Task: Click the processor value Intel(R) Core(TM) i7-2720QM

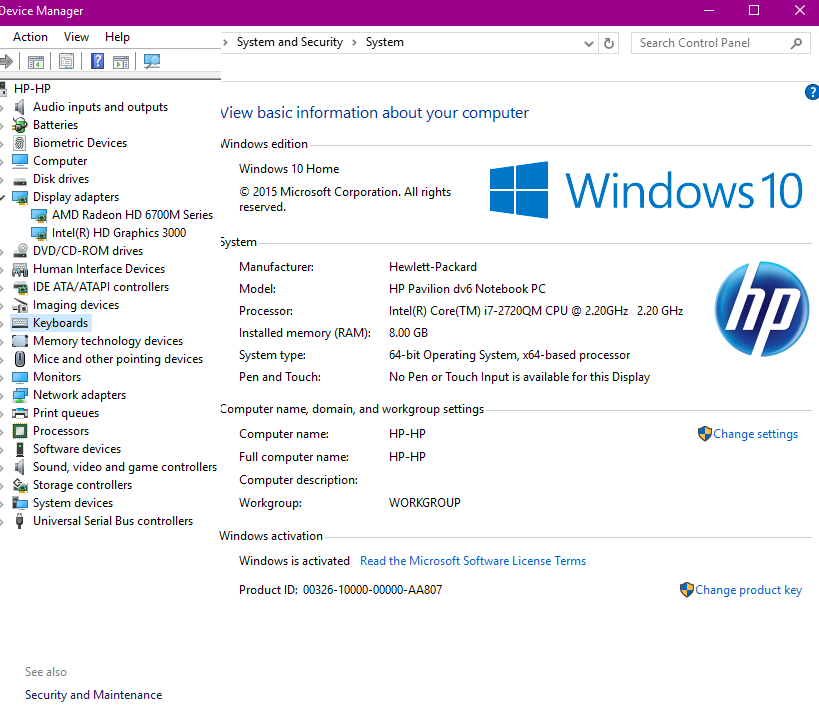Action: (x=536, y=311)
